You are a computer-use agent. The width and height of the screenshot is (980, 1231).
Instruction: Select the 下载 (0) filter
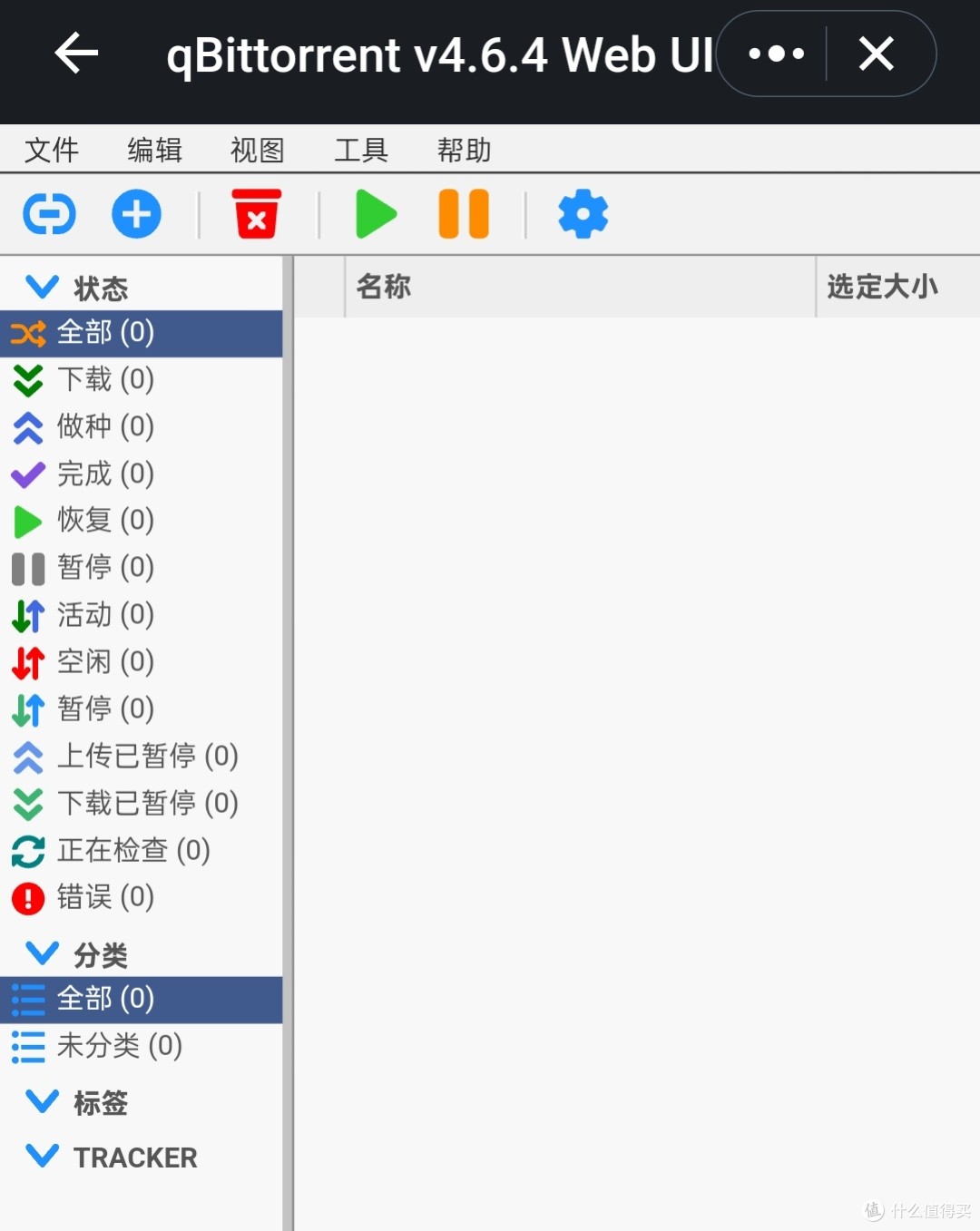tap(142, 380)
